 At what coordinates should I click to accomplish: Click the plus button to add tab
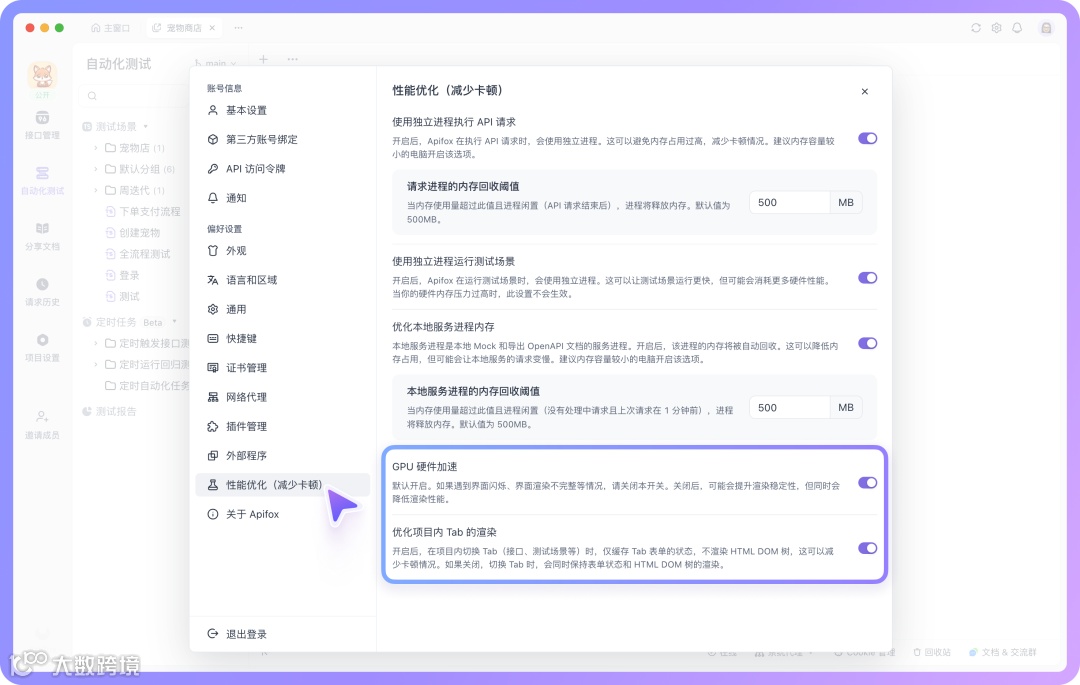click(263, 59)
